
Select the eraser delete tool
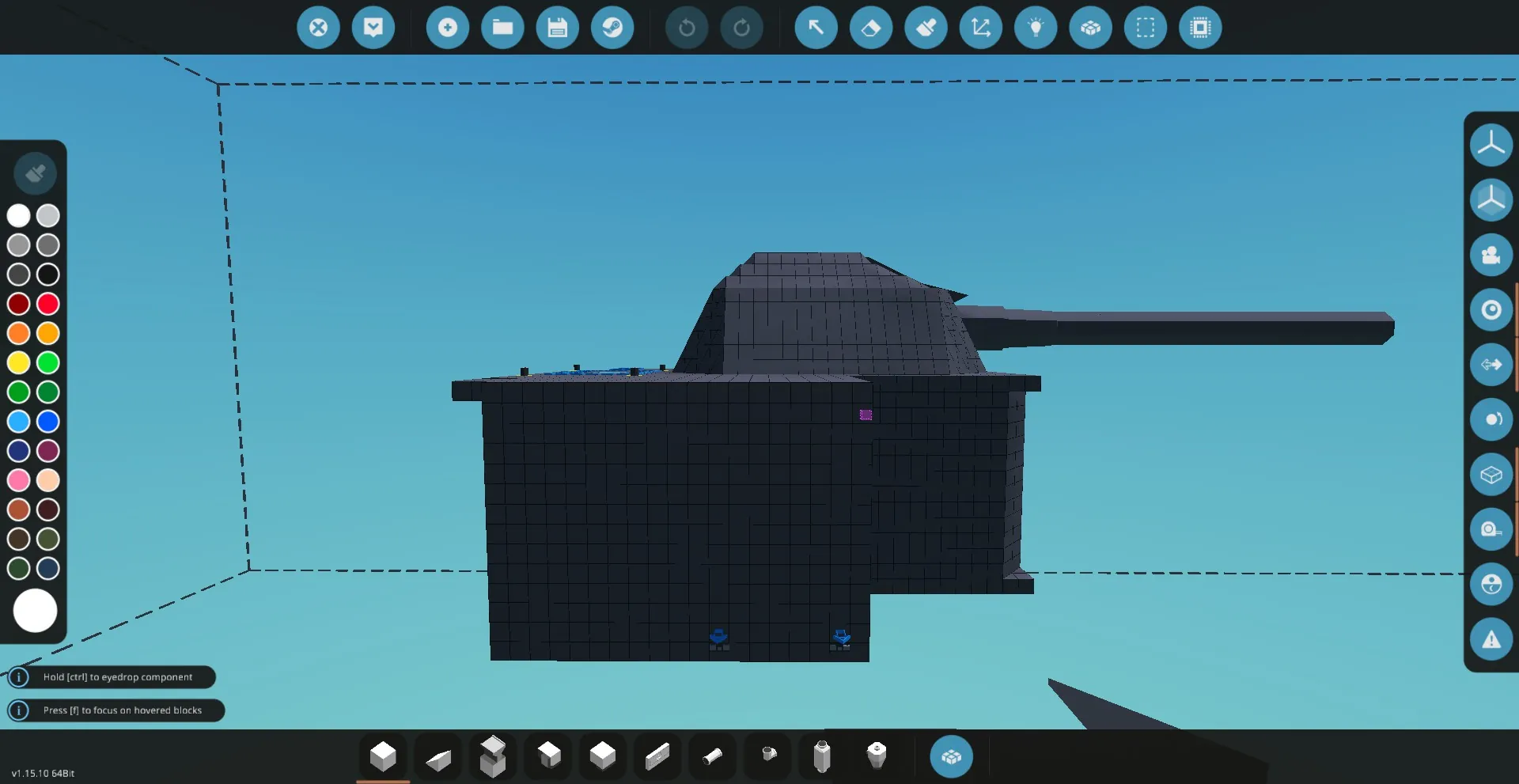tap(870, 28)
